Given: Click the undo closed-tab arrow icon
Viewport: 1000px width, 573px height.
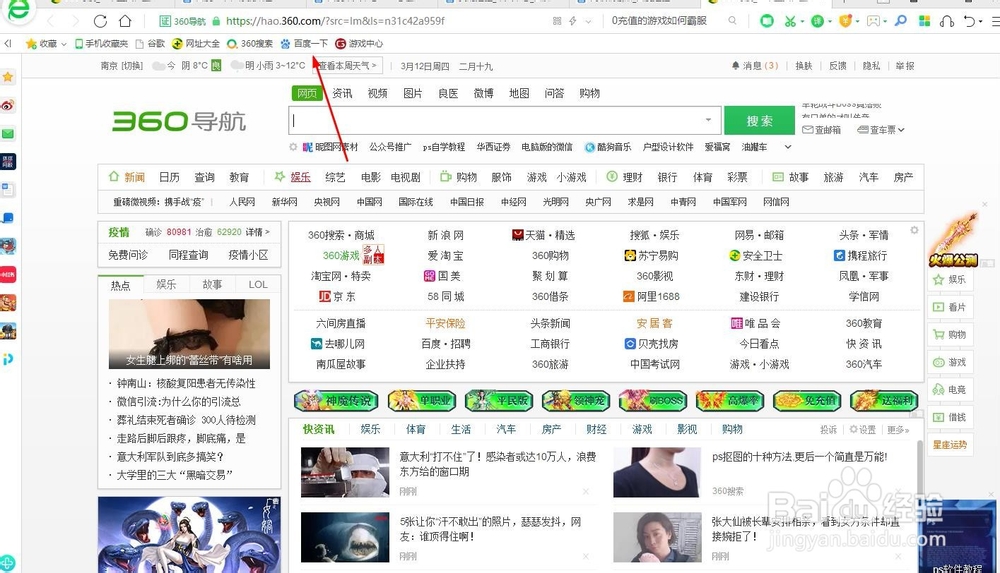Looking at the screenshot, I should pyautogui.click(x=970, y=21).
